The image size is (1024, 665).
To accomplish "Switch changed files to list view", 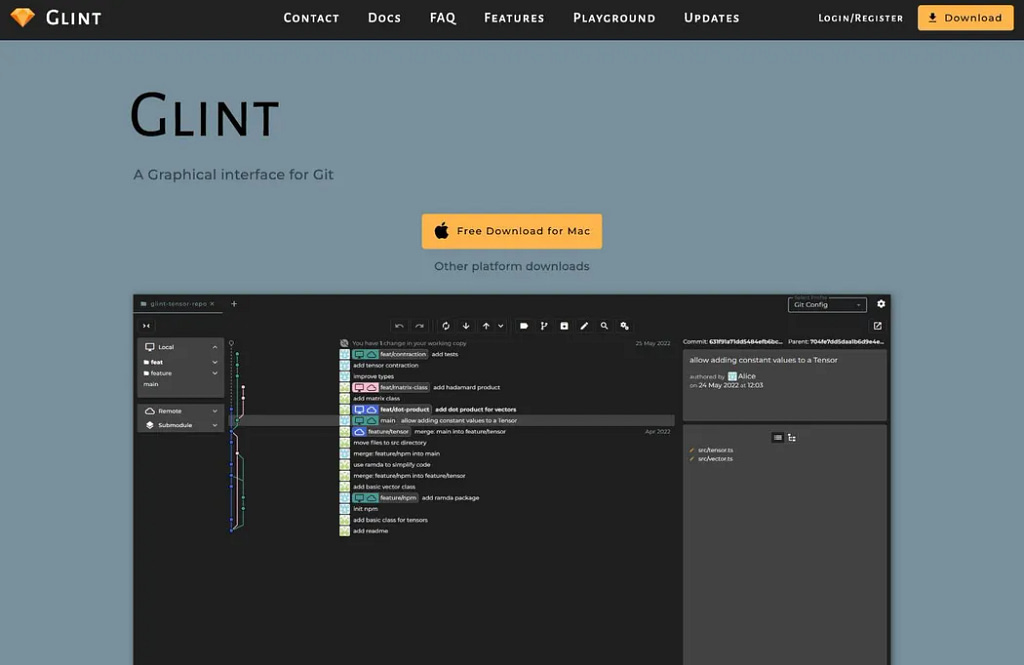I will (x=778, y=437).
